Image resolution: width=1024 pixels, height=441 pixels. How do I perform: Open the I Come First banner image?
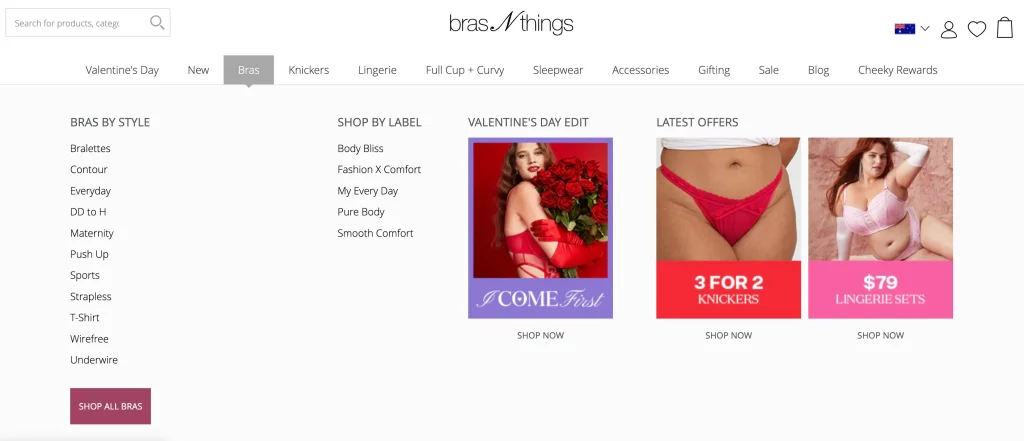pos(540,228)
